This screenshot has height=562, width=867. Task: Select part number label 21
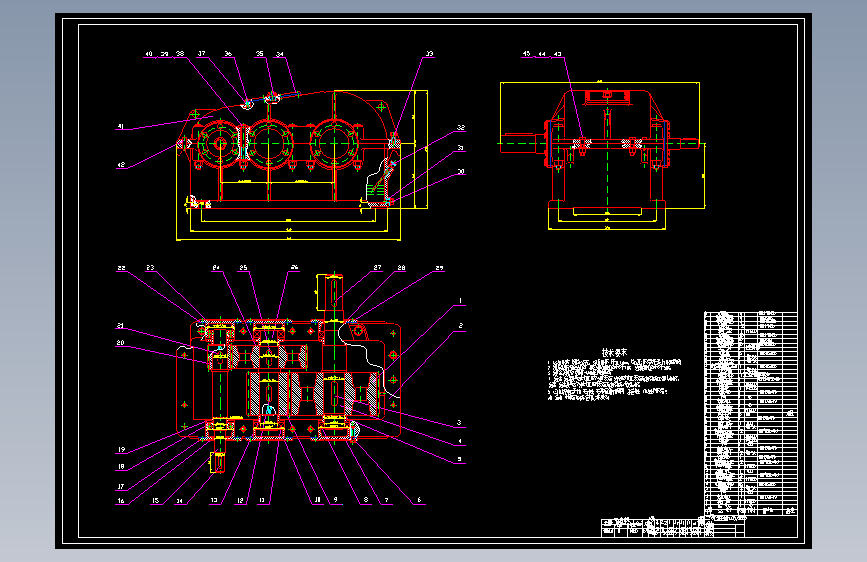click(120, 326)
